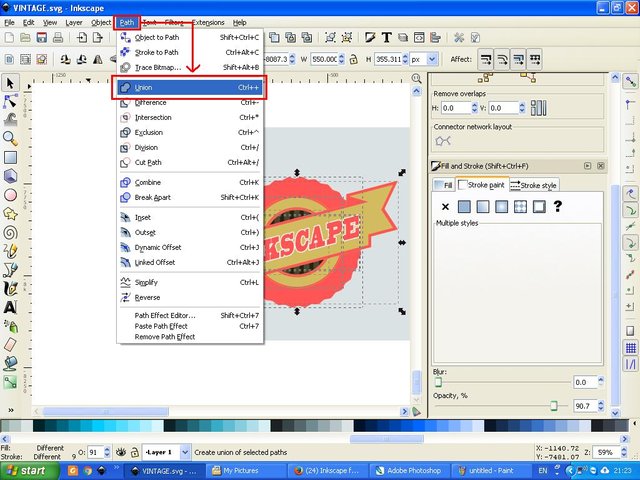640x480 pixels.
Task: Select the 3D Box tool
Action: [x=10, y=176]
